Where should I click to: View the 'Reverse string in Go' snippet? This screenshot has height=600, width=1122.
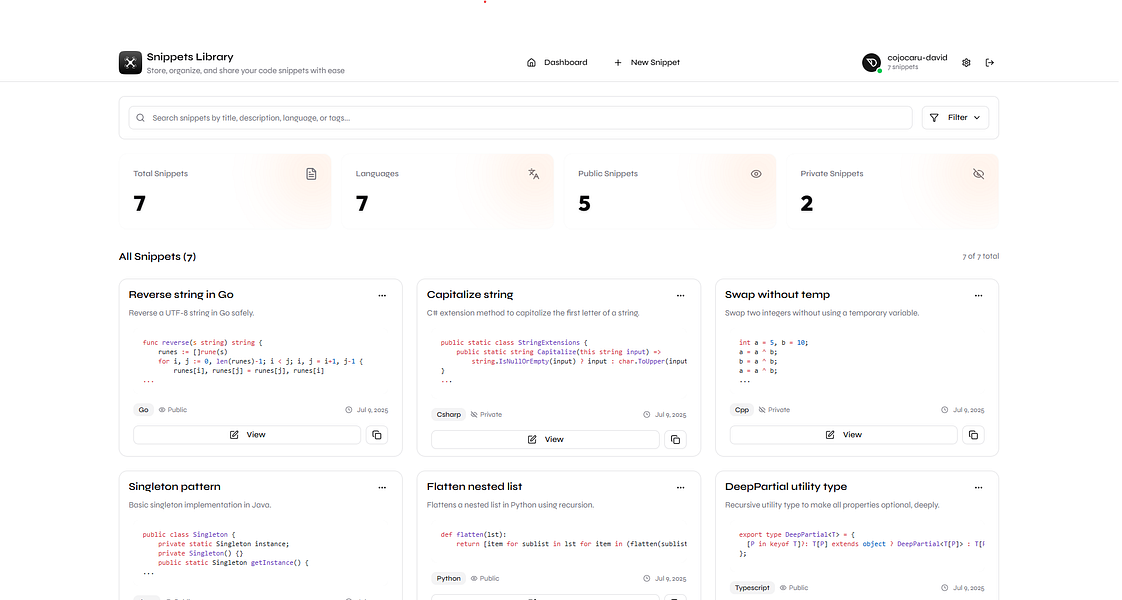[x=246, y=435]
